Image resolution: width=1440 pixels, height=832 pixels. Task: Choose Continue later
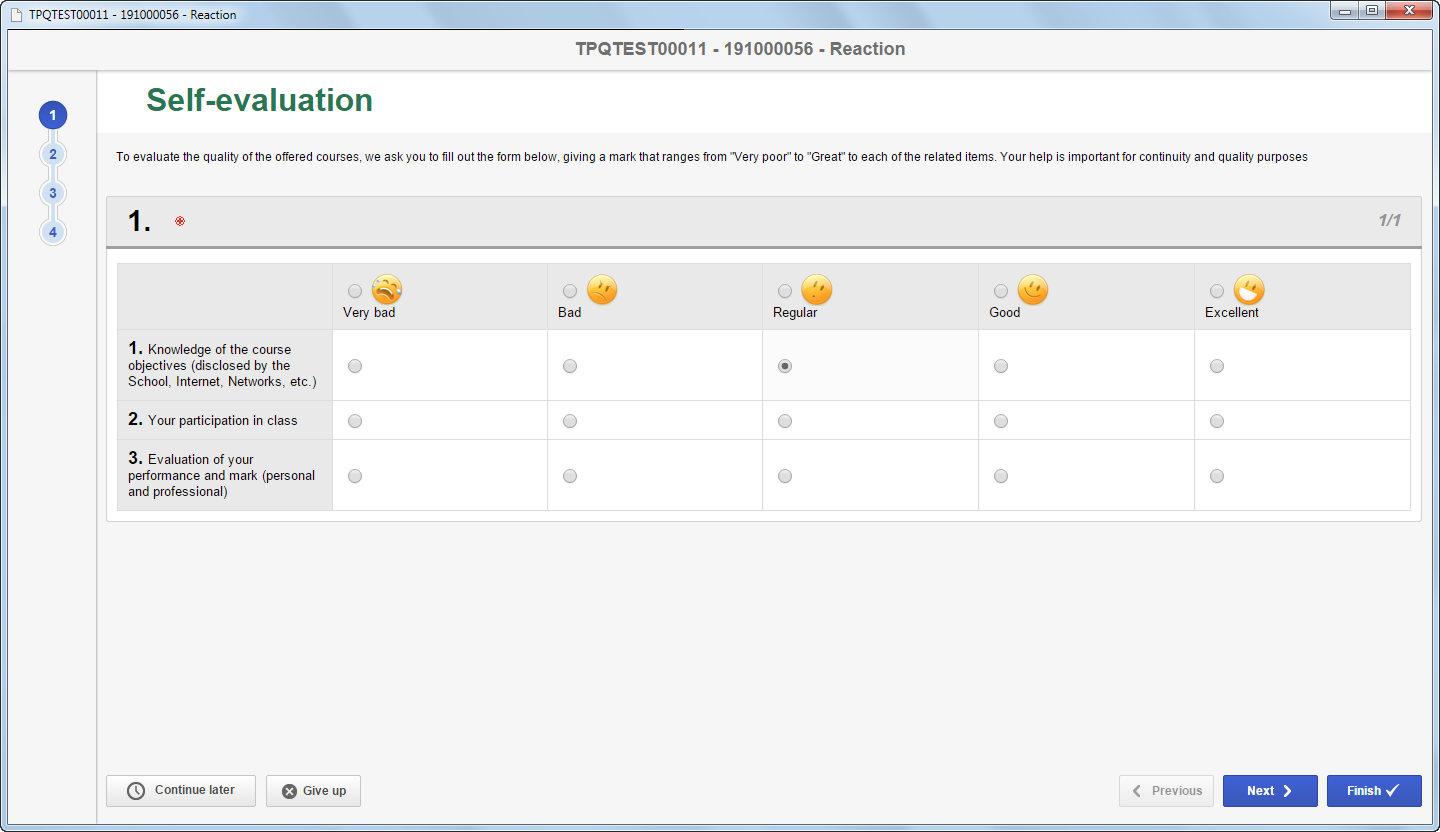pyautogui.click(x=181, y=791)
